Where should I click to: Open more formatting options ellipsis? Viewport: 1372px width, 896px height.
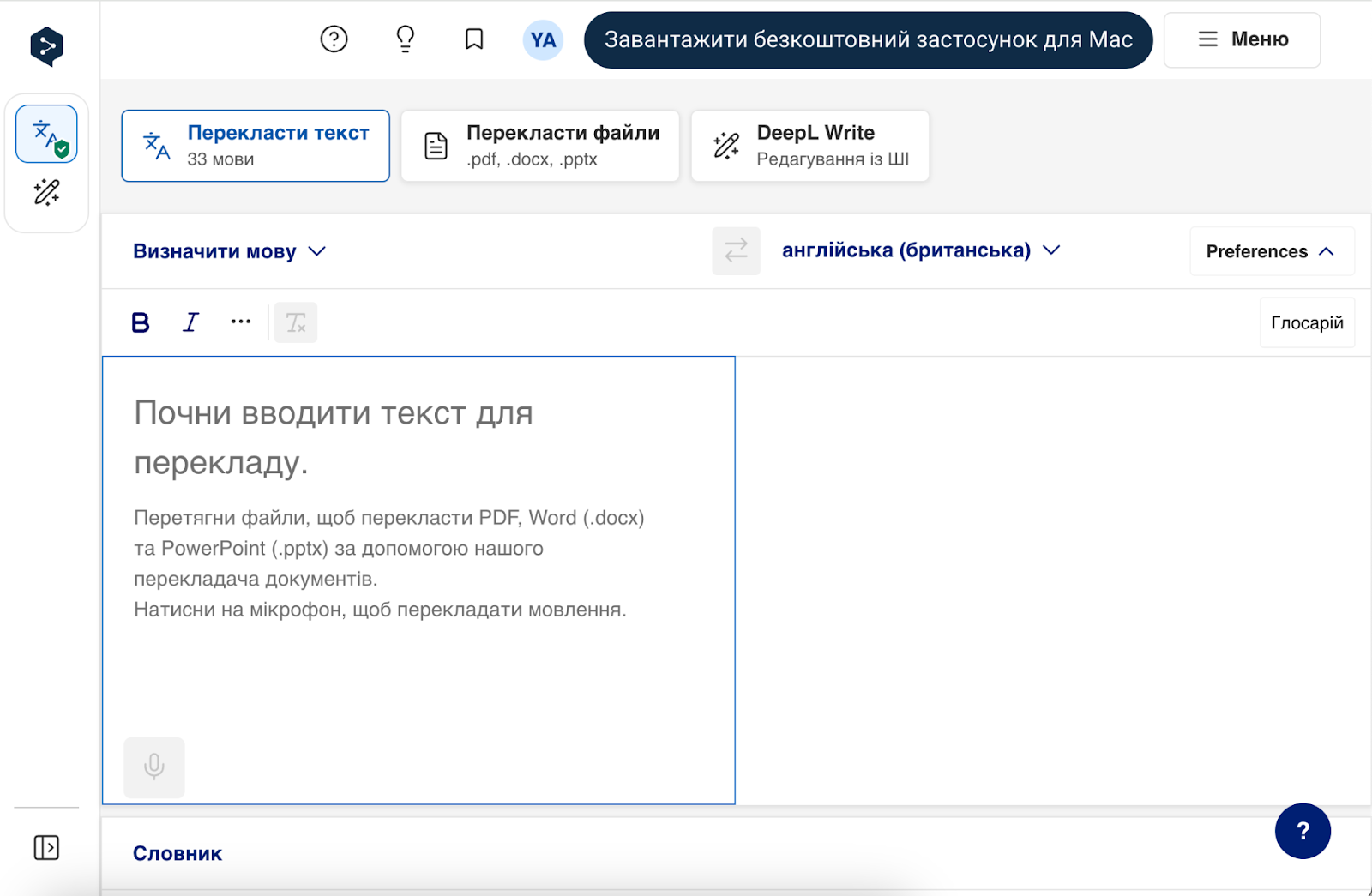click(x=241, y=322)
